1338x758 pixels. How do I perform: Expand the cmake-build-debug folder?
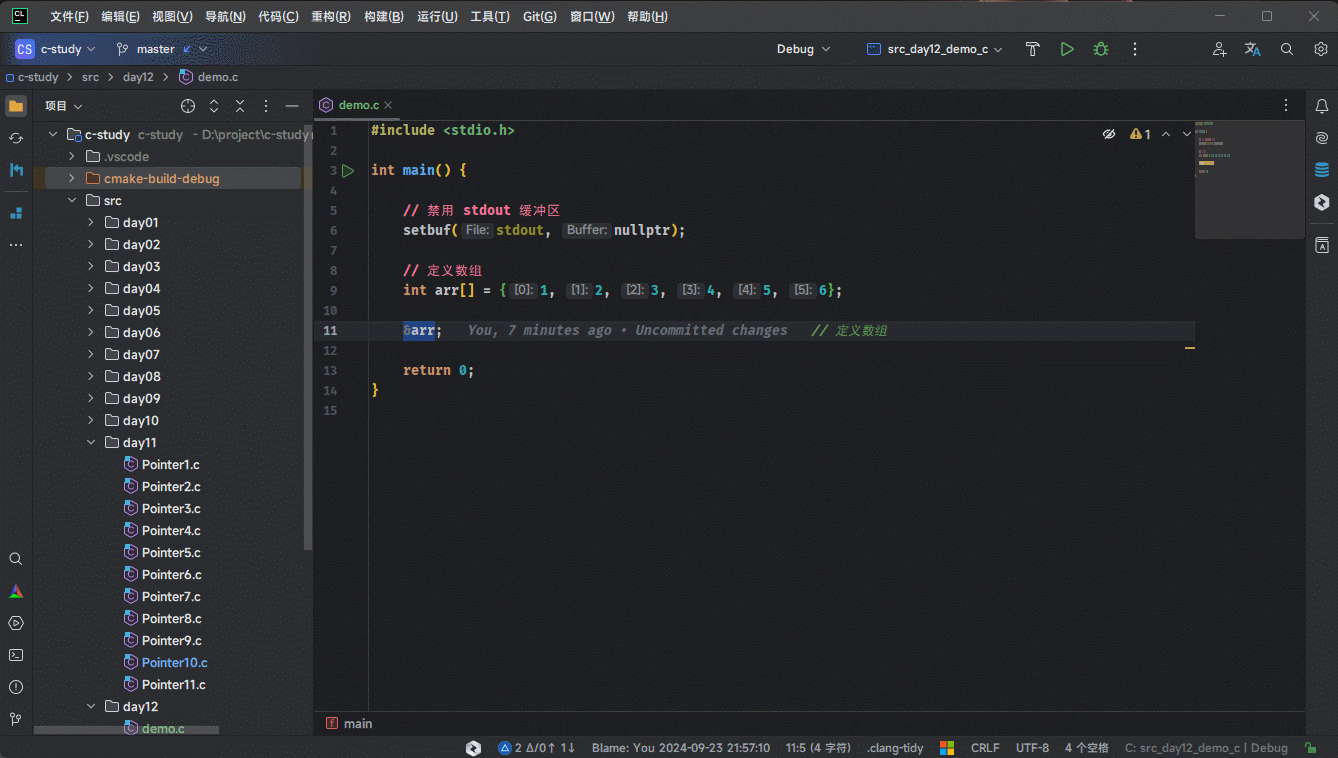(x=72, y=179)
